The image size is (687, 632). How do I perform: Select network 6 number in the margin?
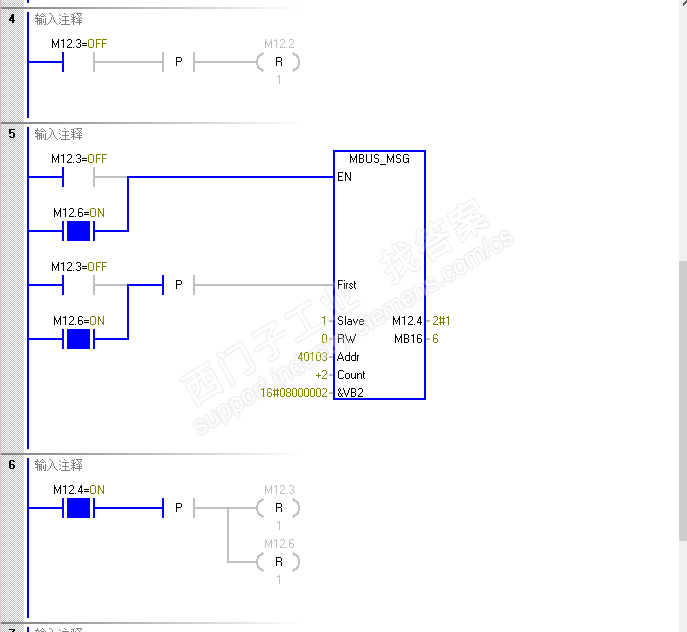[x=12, y=465]
